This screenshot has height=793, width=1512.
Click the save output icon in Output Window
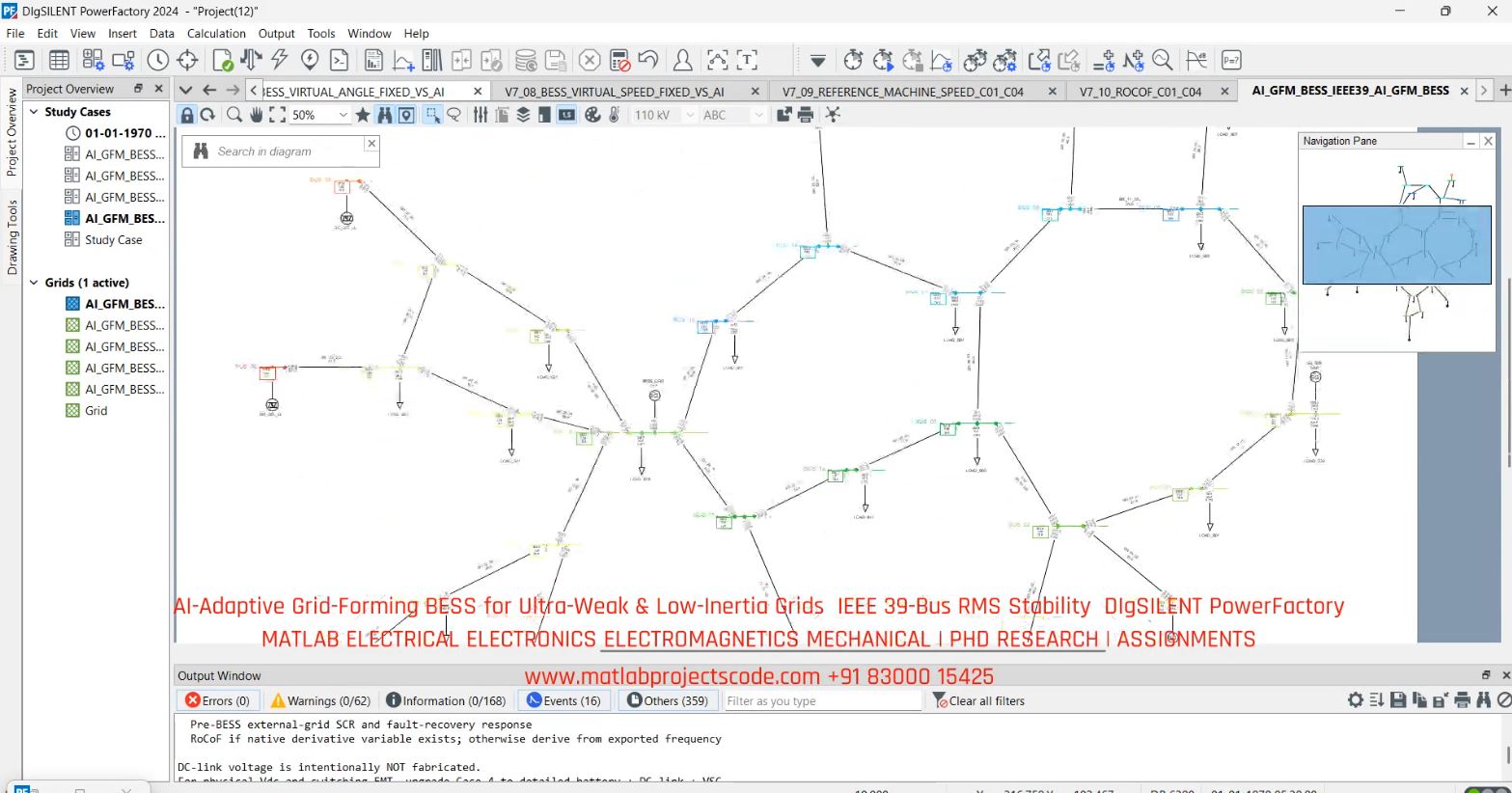1398,700
